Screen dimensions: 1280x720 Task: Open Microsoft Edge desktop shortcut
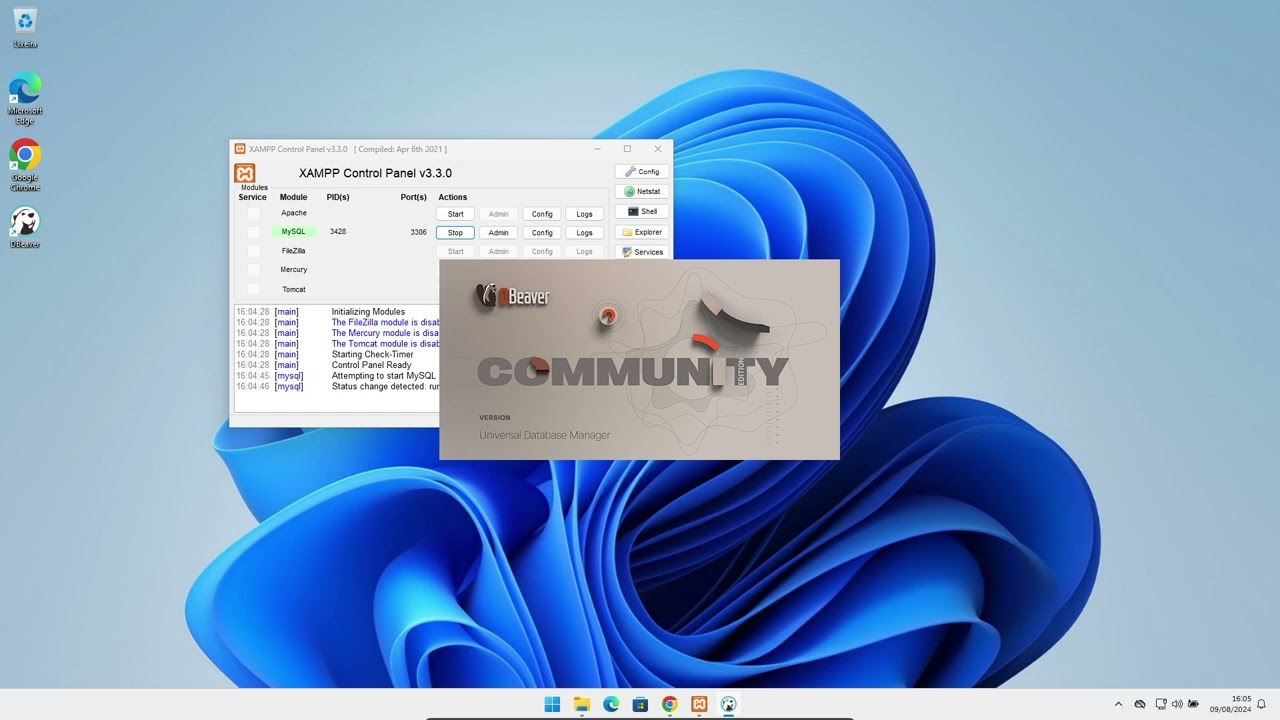click(25, 99)
